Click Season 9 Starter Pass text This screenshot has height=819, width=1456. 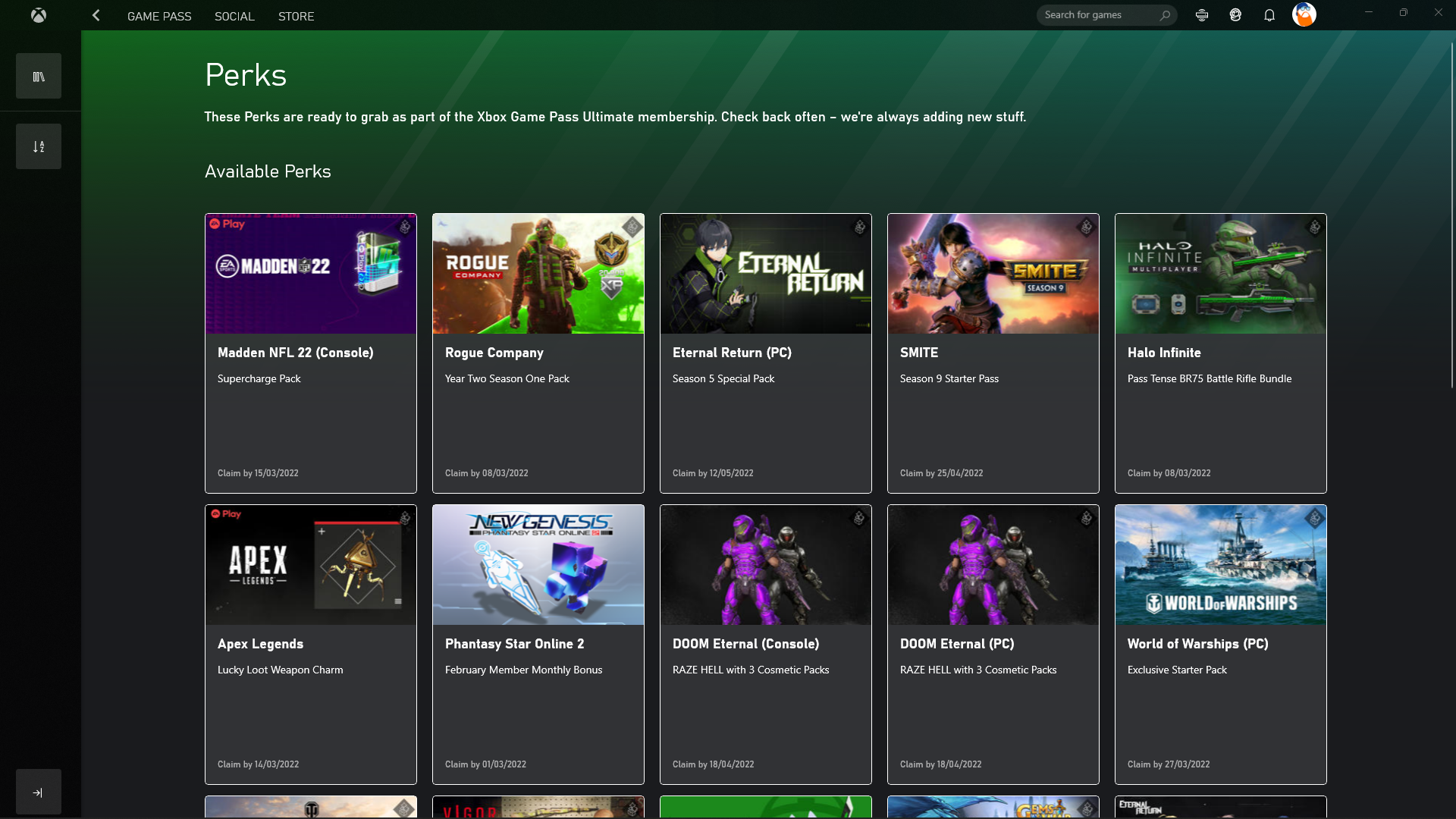[949, 378]
